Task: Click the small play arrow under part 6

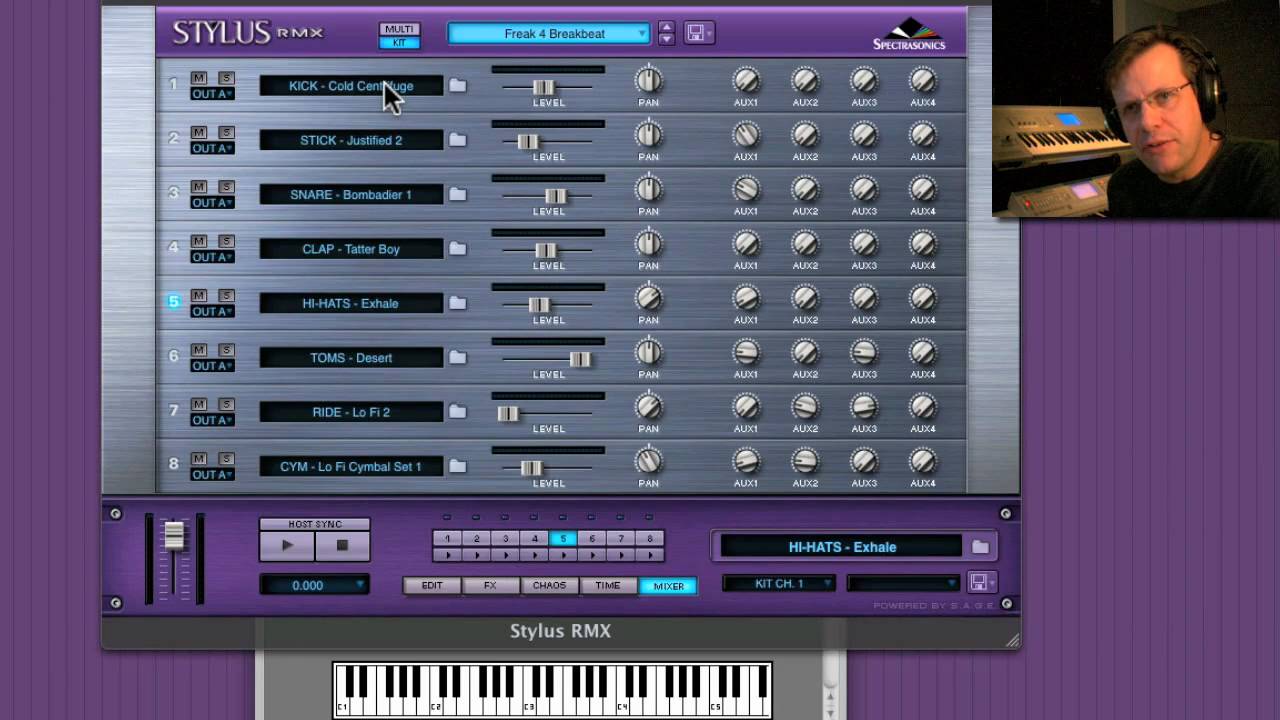Action: [592, 554]
